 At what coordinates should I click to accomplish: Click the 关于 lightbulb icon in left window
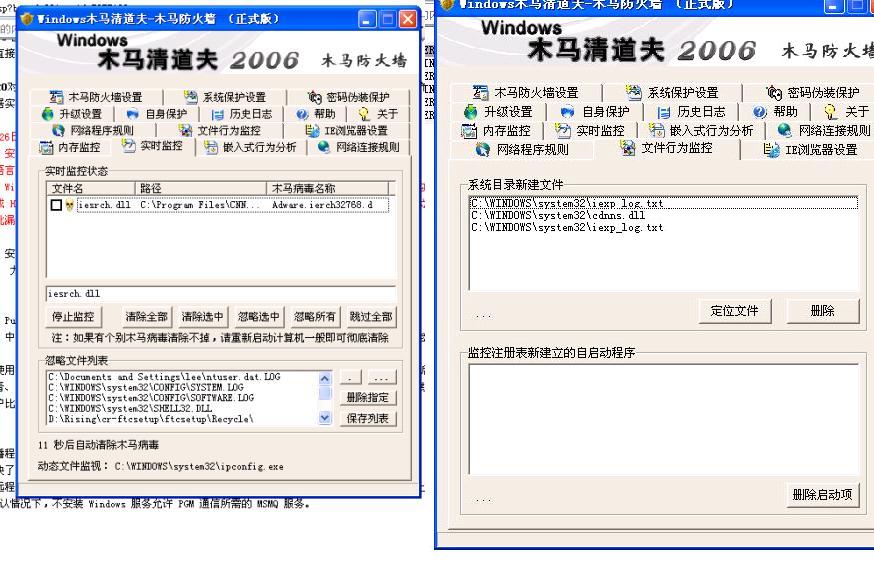pyautogui.click(x=364, y=114)
